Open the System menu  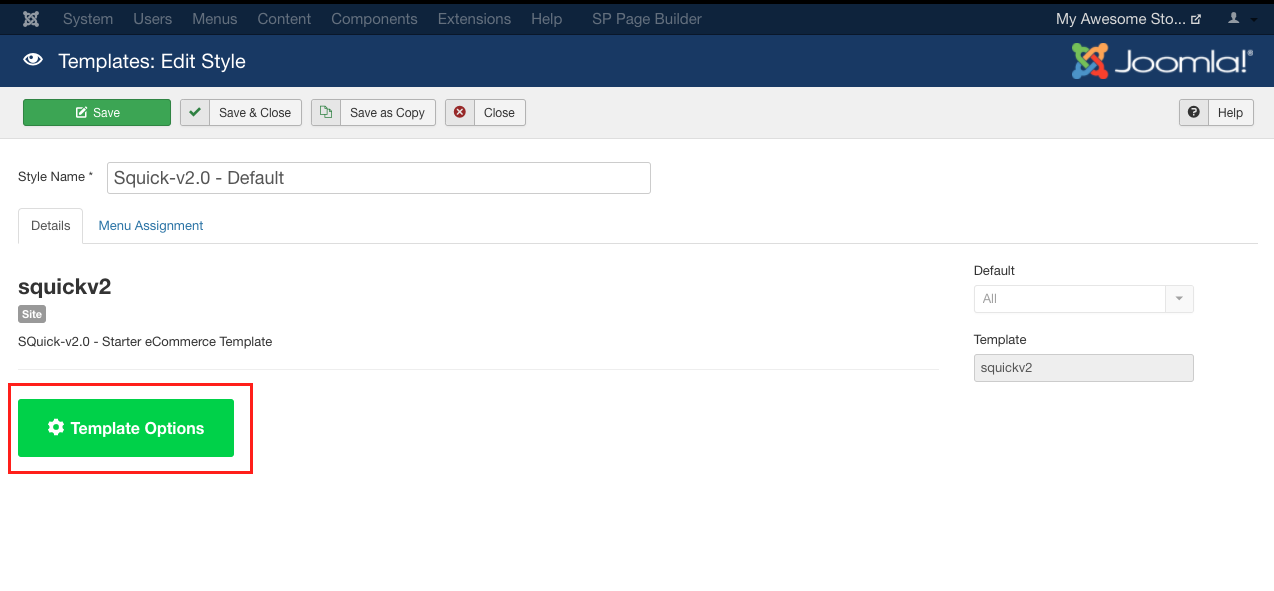[x=88, y=19]
